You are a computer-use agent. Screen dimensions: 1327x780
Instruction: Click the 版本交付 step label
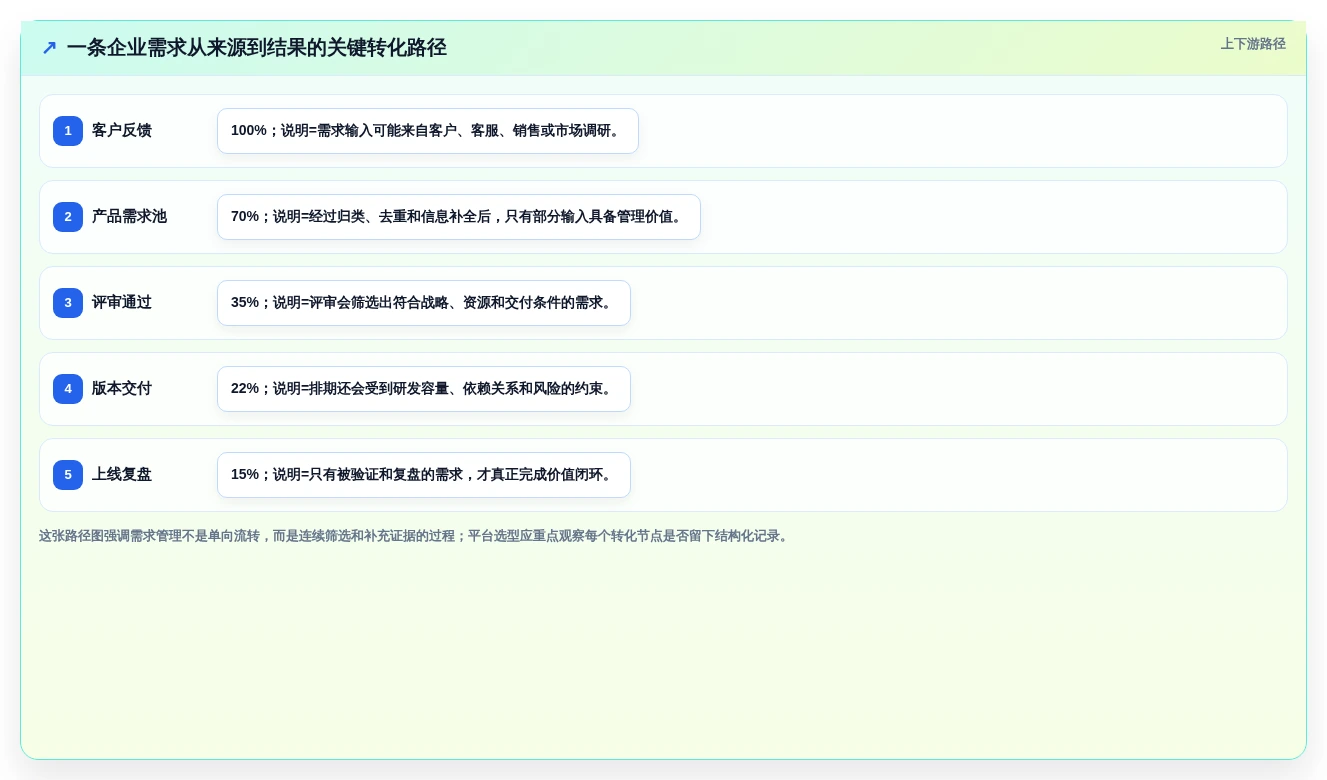click(x=122, y=389)
